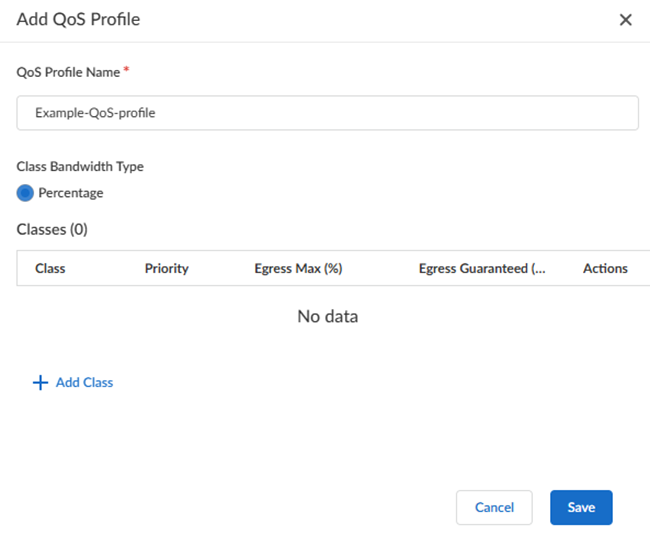The height and width of the screenshot is (535, 650).
Task: Click the plus icon beside Add Class
Action: pyautogui.click(x=40, y=383)
